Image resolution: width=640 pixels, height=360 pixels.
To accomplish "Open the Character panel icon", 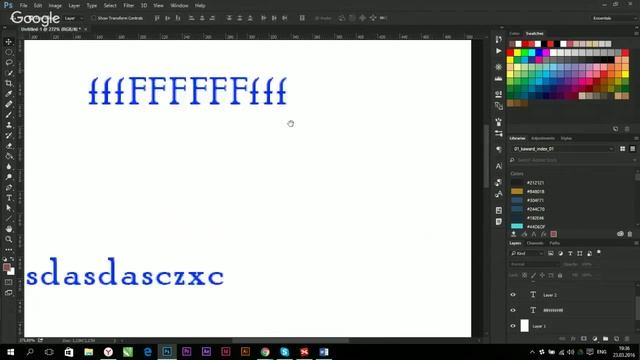I will [498, 166].
